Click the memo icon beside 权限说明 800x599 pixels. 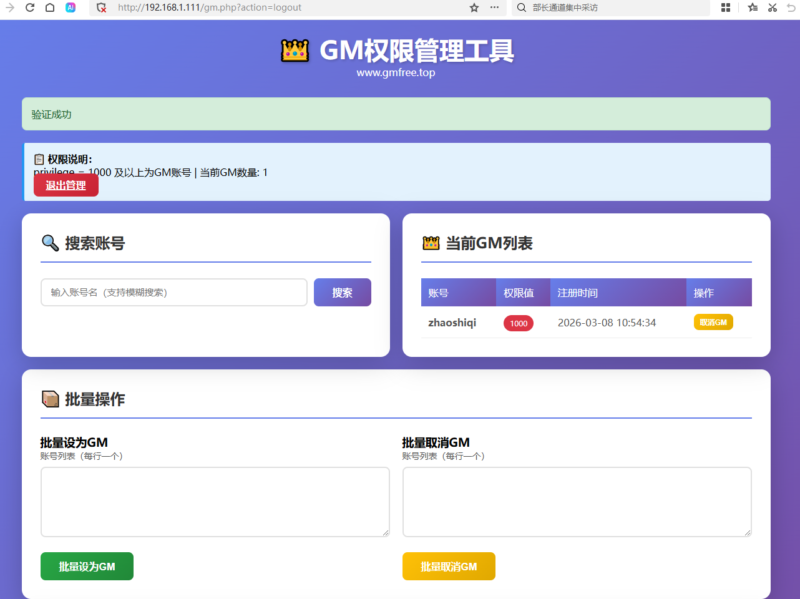point(37,160)
